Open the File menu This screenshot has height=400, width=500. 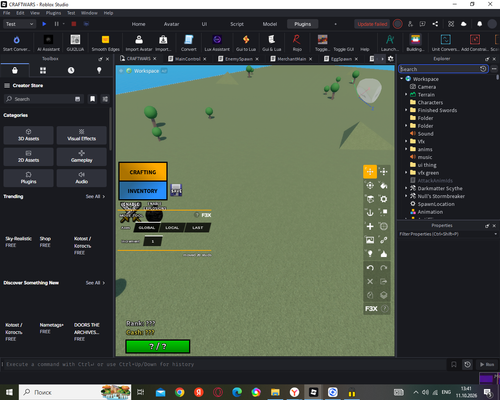coord(7,13)
